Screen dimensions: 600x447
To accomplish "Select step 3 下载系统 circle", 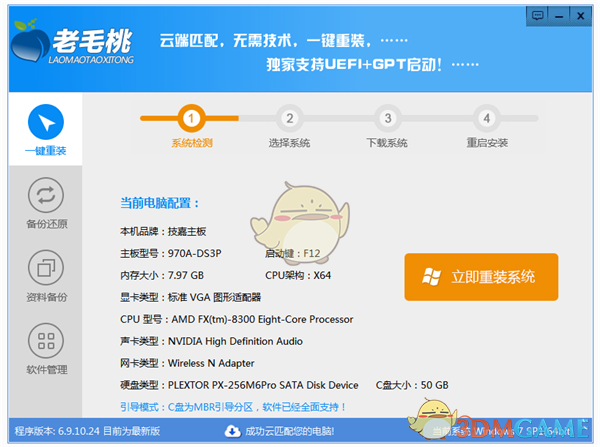I will (388, 118).
